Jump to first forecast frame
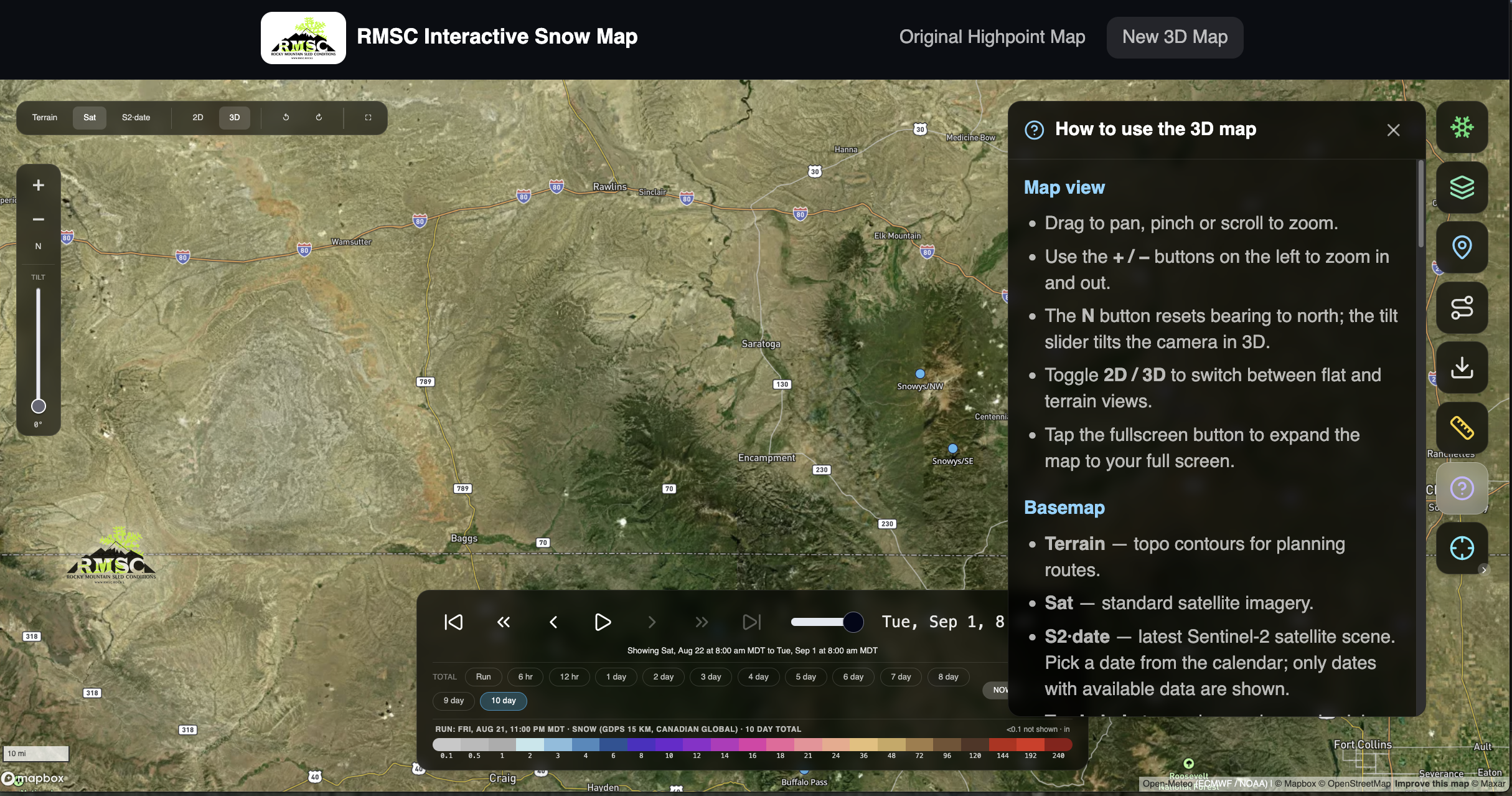 (x=453, y=622)
